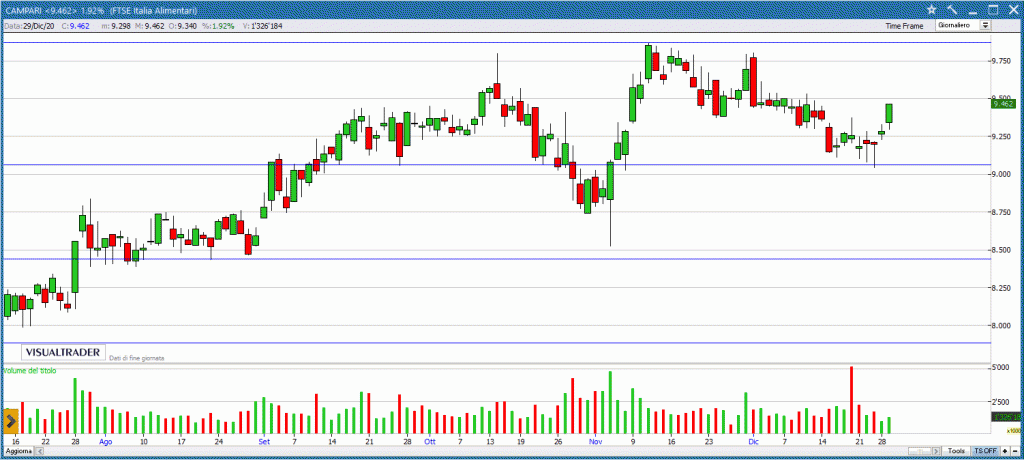Click the Time Frame label
The width and height of the screenshot is (1024, 460).
click(904, 26)
